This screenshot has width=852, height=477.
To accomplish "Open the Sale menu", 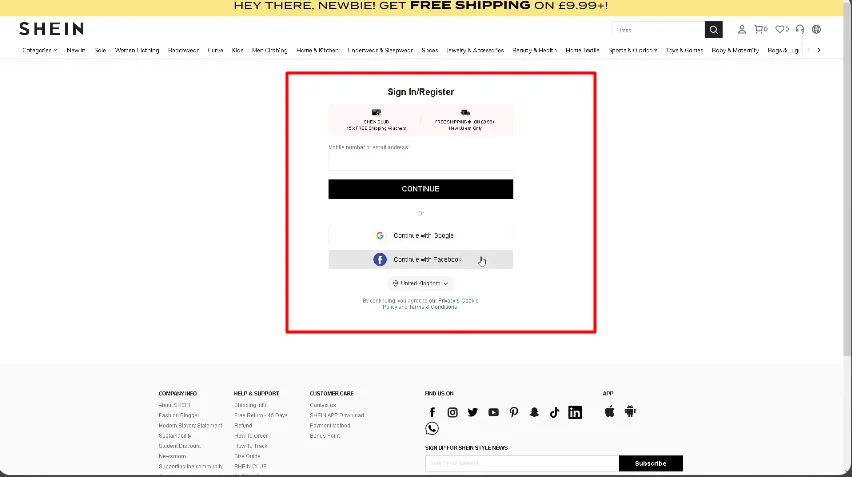I will coord(101,50).
